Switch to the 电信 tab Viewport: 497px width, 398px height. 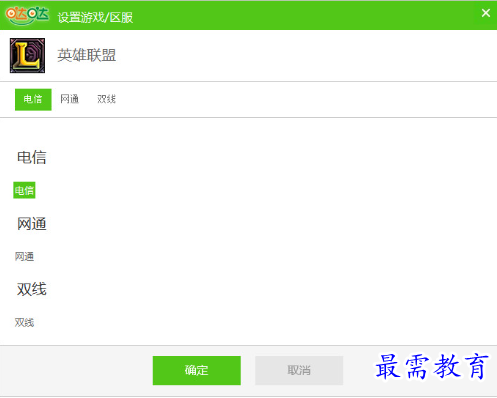pos(33,99)
